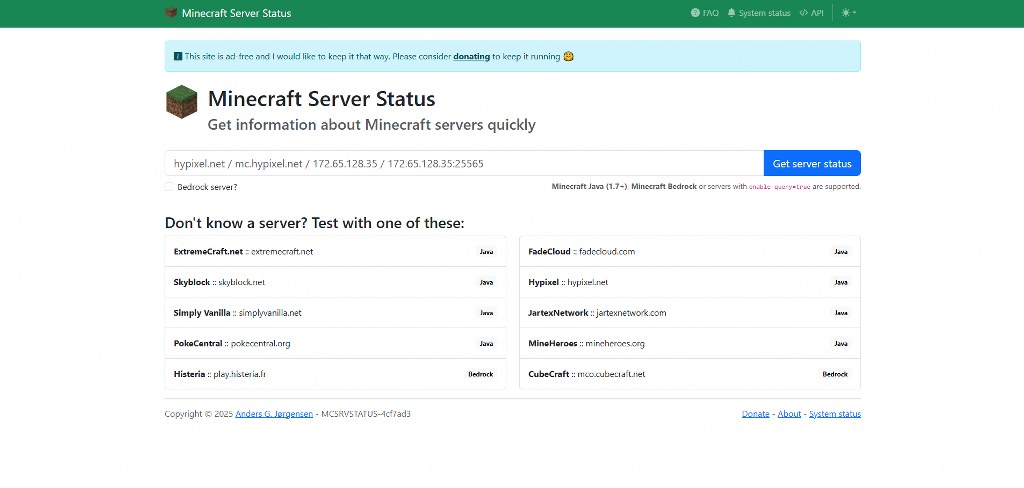Open Anders G. Jørgensen footer link
Screen dimensions: 1024x488
273,414
